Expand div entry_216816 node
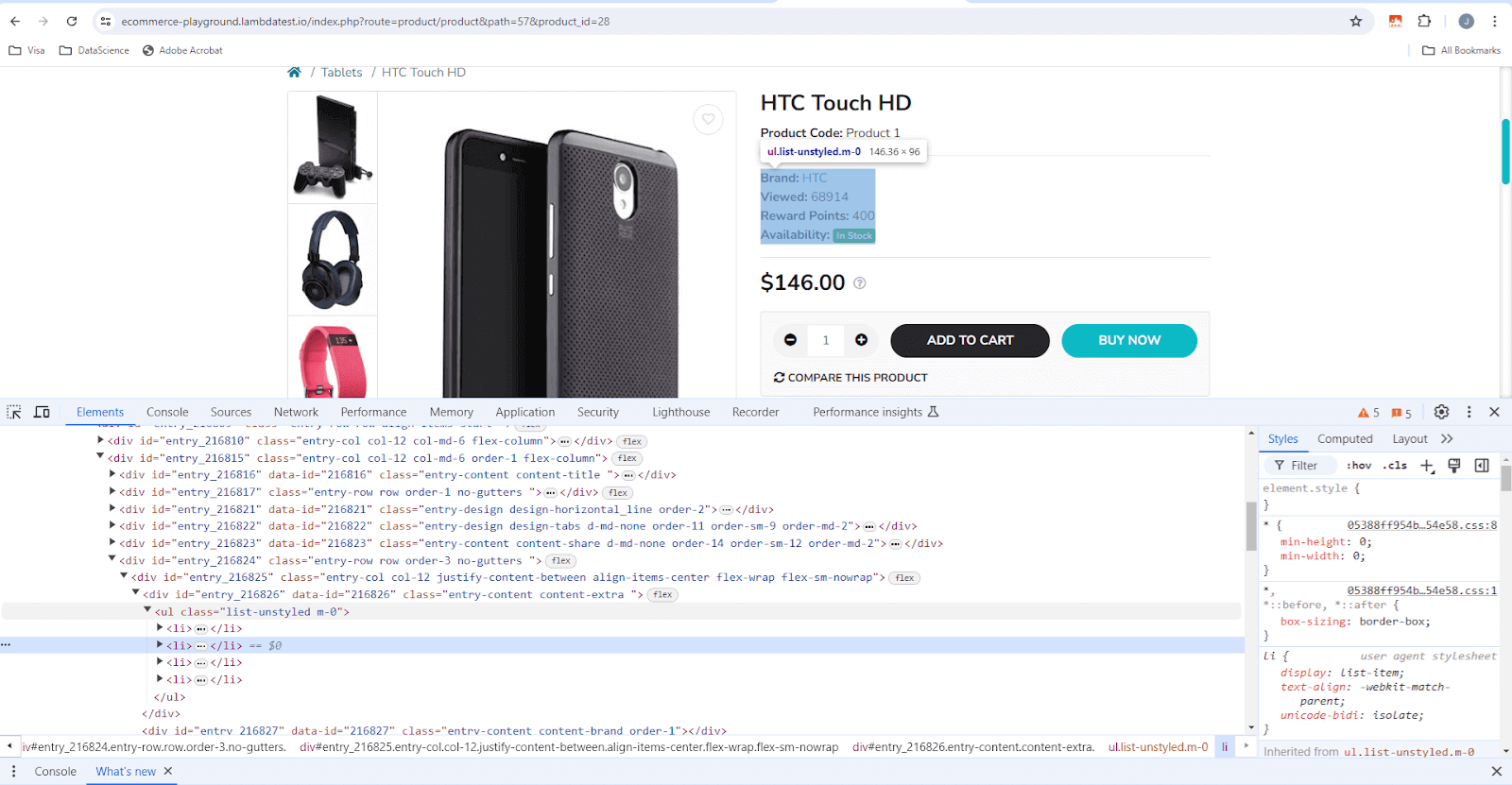1512x785 pixels. [112, 474]
